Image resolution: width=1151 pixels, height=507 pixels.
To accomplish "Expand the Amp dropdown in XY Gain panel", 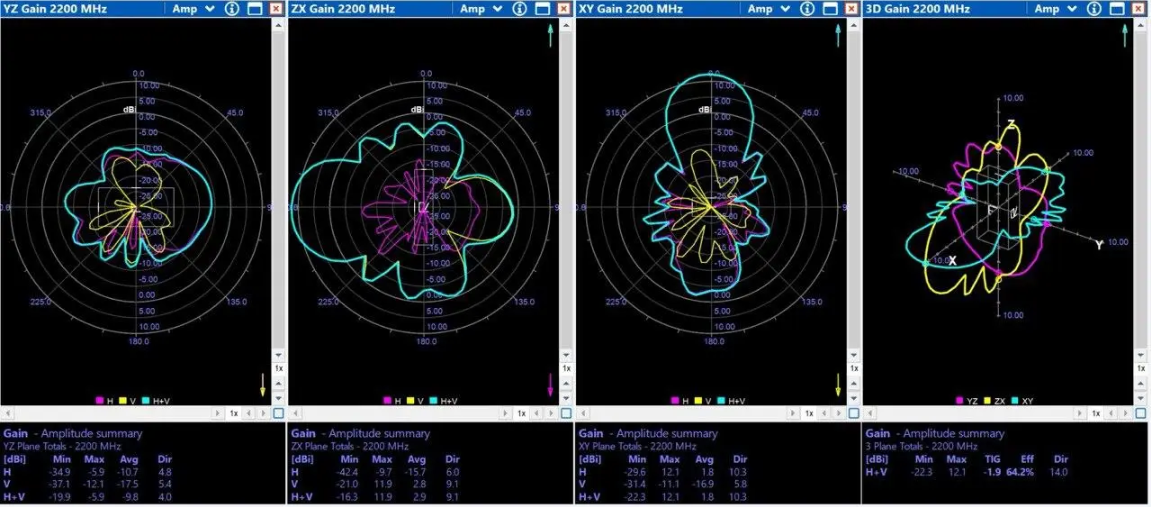I will (x=769, y=9).
